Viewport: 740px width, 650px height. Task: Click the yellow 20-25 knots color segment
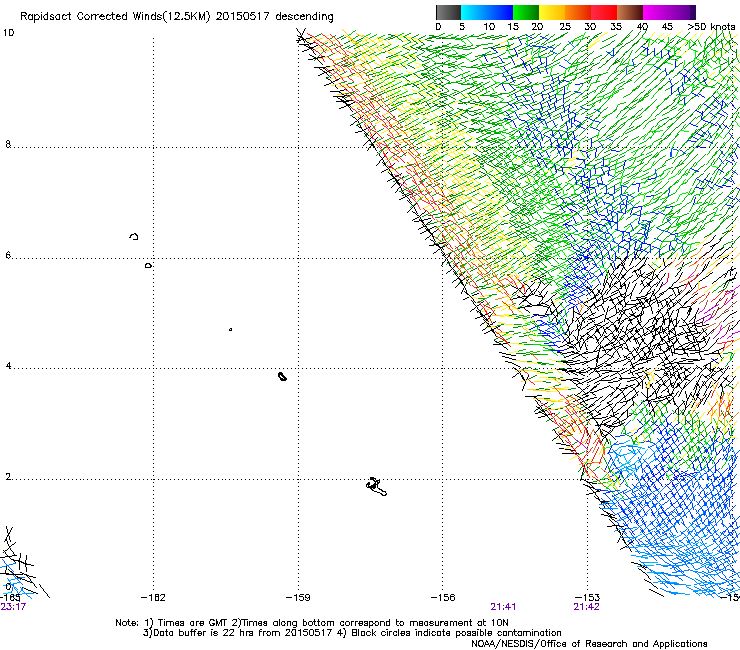click(552, 13)
